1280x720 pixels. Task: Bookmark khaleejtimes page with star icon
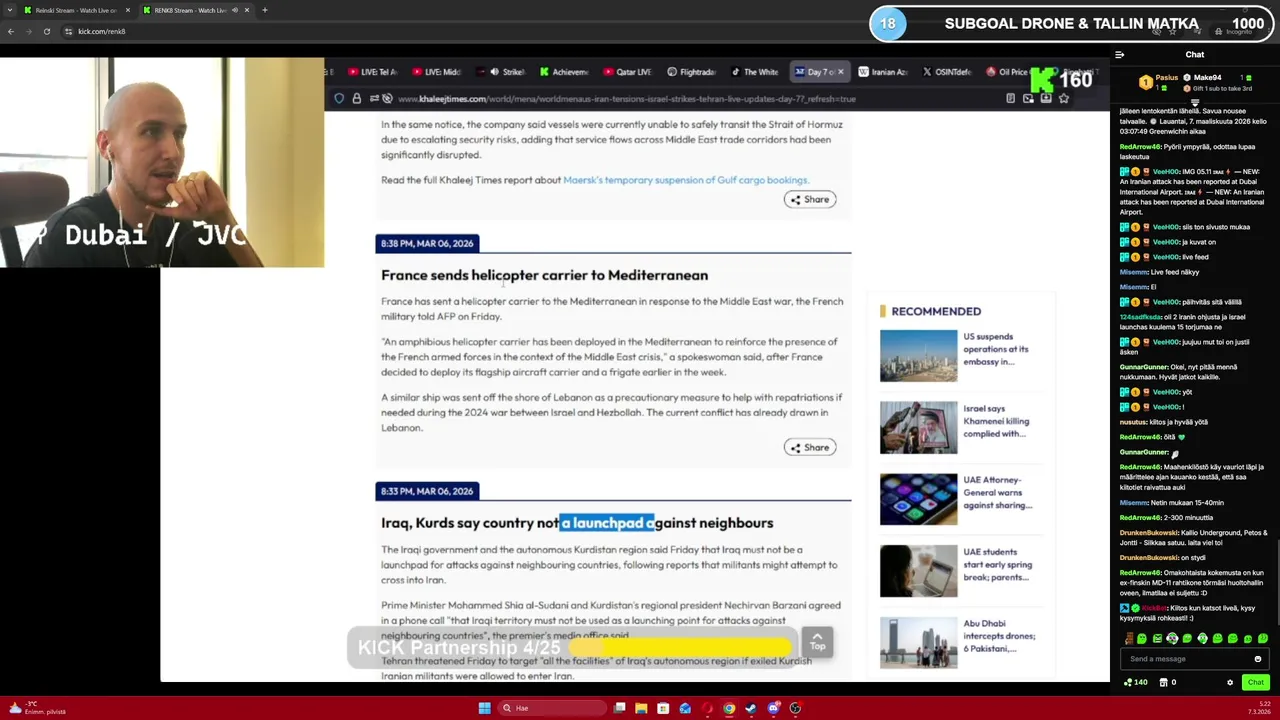click(1064, 98)
